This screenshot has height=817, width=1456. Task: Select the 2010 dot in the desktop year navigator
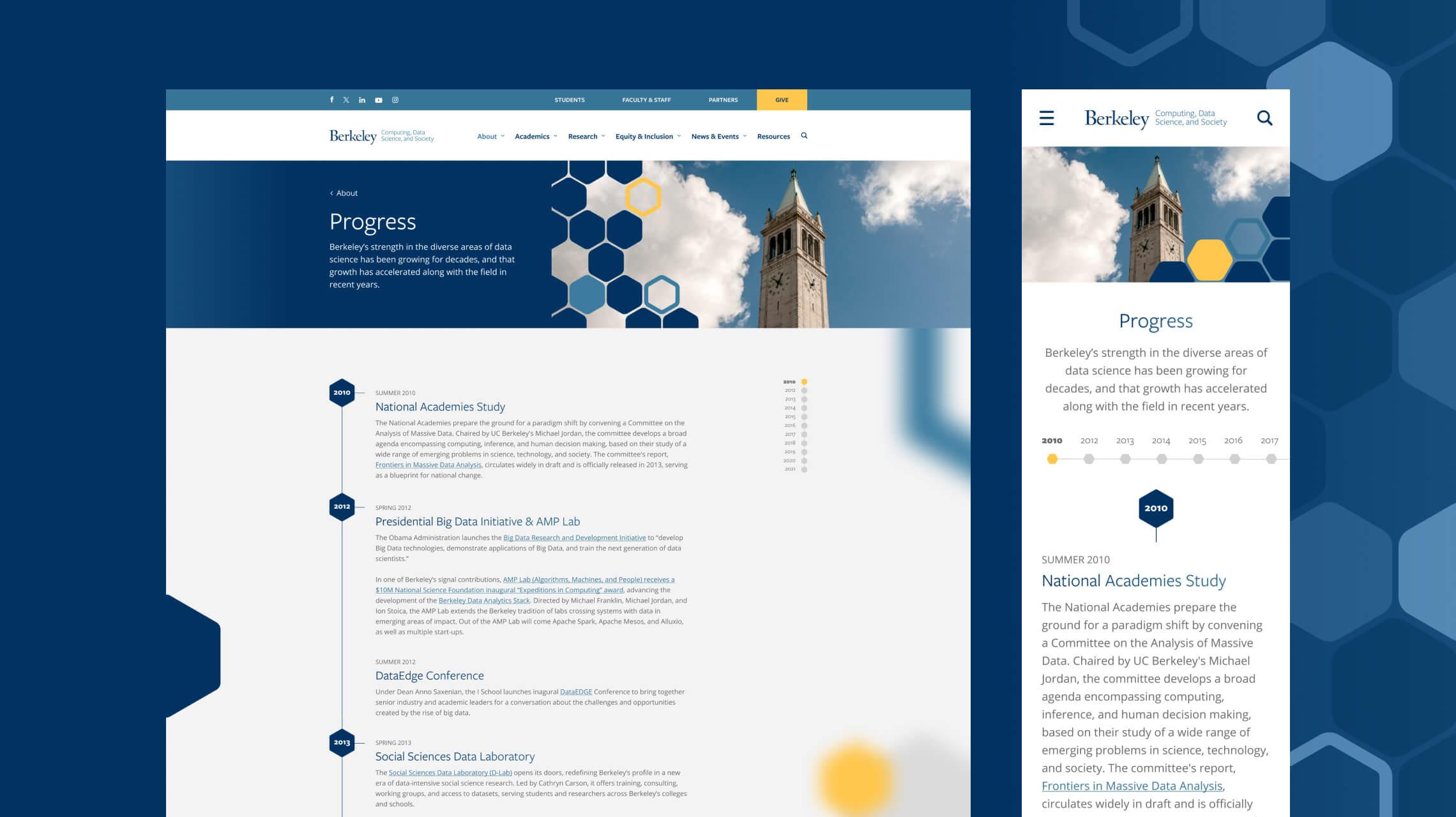pos(804,382)
